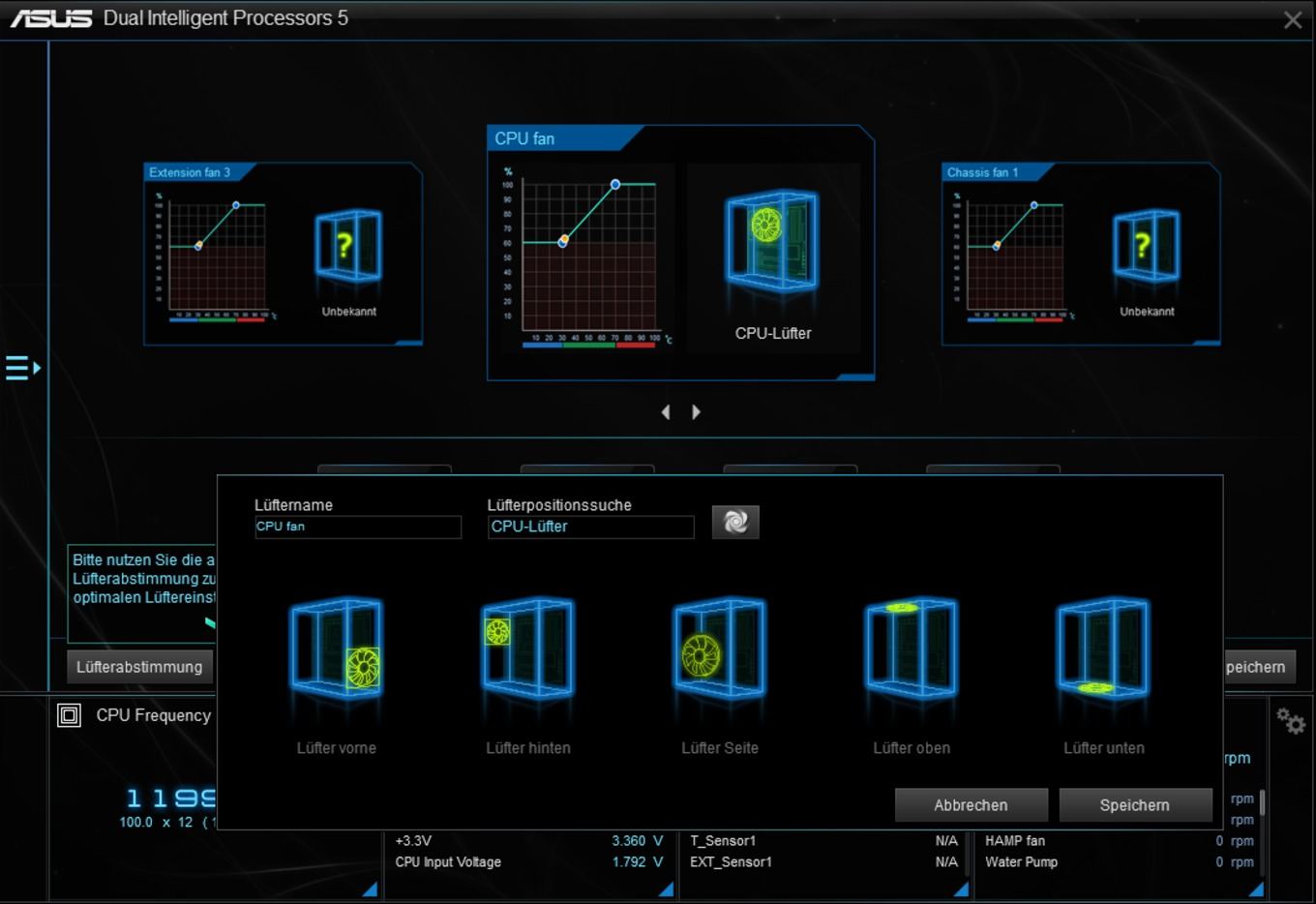The height and width of the screenshot is (904, 1316).
Task: Click the Water Pump row
Action: (1120, 862)
